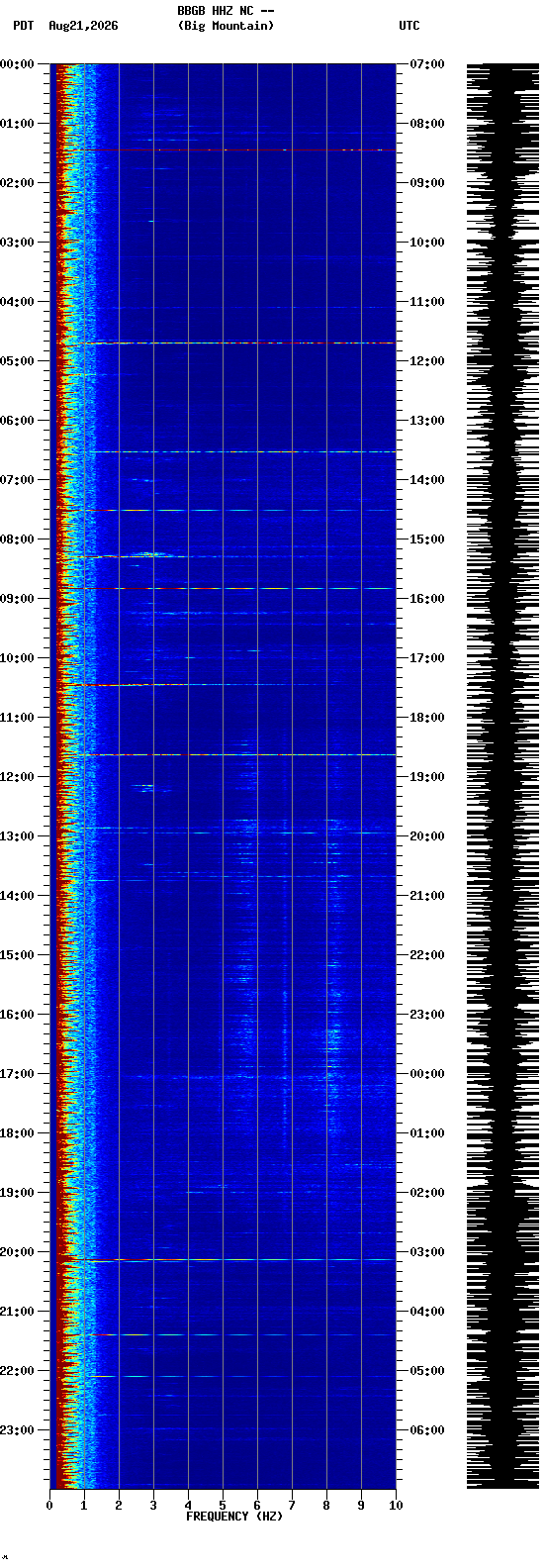Click the PDT '05:00' time label
The width and height of the screenshot is (546, 1568).
(17, 361)
